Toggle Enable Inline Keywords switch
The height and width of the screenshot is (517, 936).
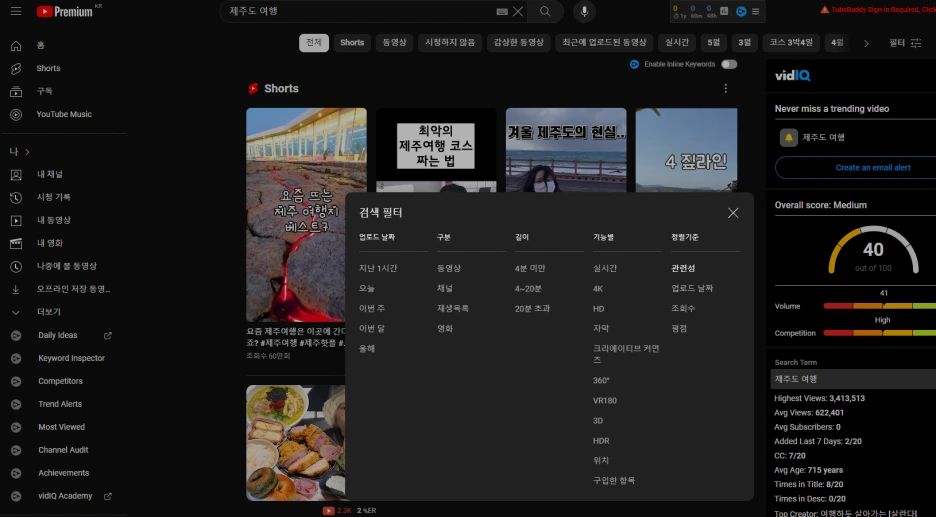tap(729, 64)
